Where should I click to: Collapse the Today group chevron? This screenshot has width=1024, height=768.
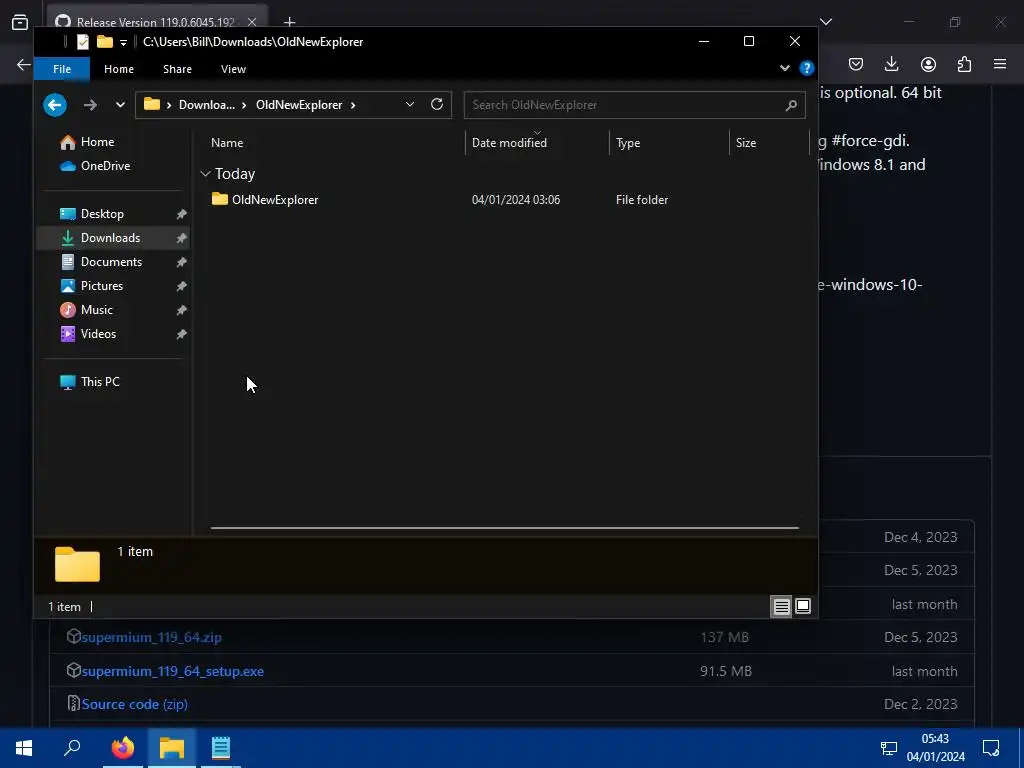[x=205, y=174]
